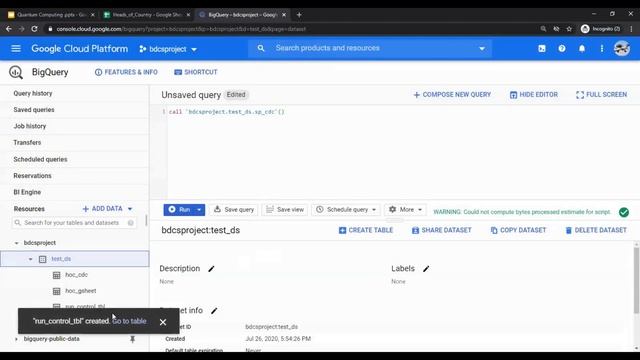
Task: Edit Dataset info pencil icon
Action: pos(214,311)
